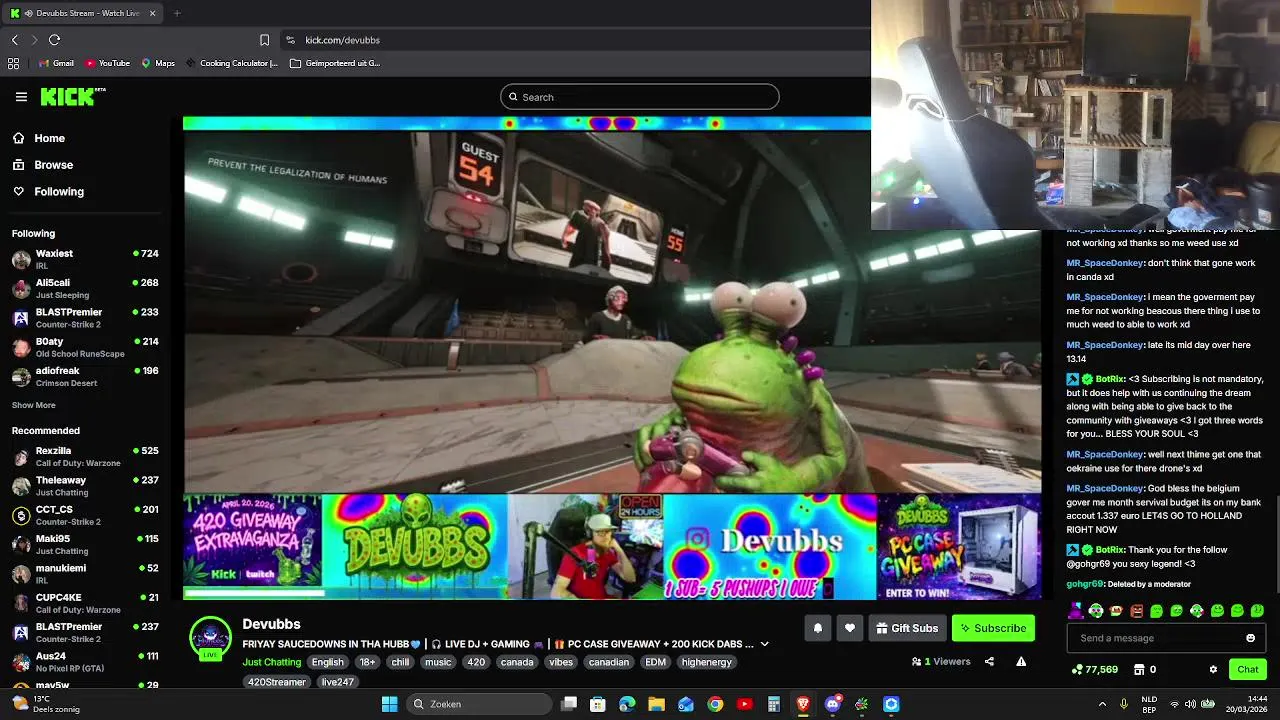Reload the current page
Screen dimensions: 1280x720
pos(54,40)
